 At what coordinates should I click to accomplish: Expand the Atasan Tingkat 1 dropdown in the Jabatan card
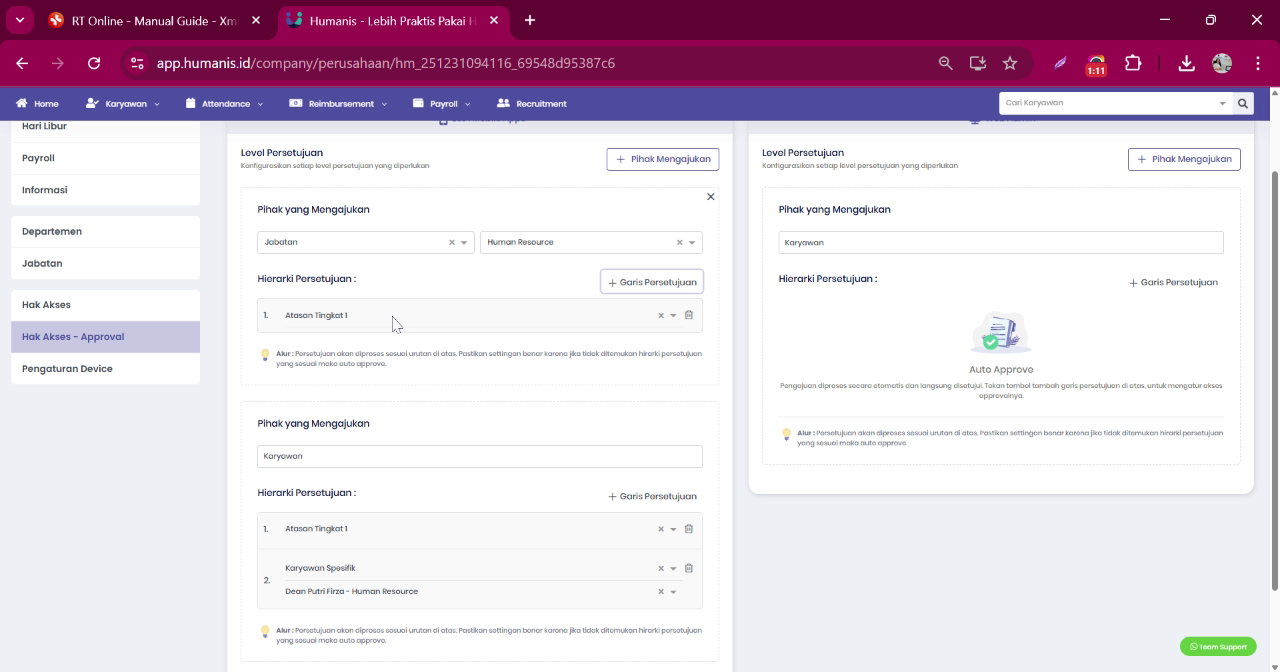point(673,315)
